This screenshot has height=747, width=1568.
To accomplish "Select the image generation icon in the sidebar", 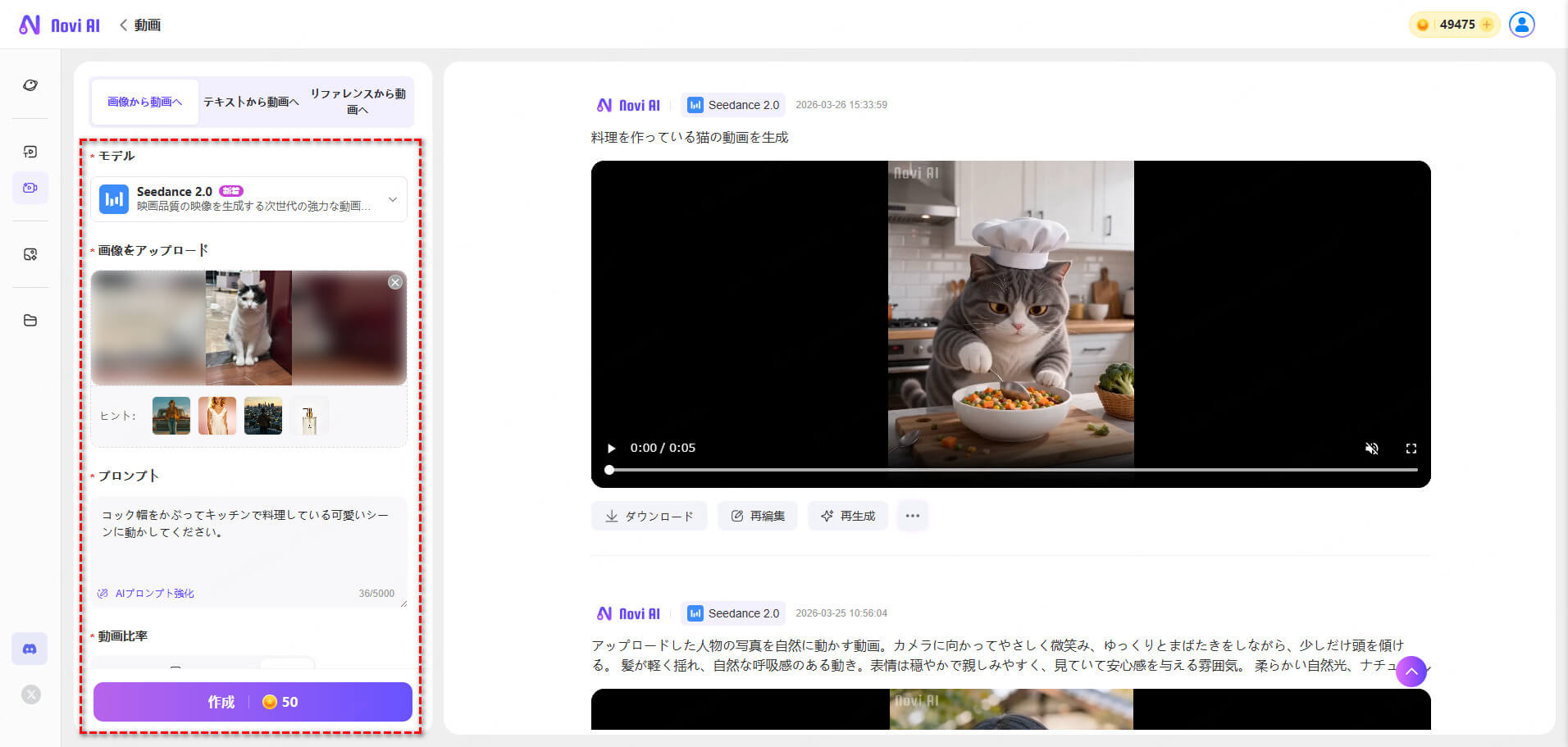I will click(30, 152).
